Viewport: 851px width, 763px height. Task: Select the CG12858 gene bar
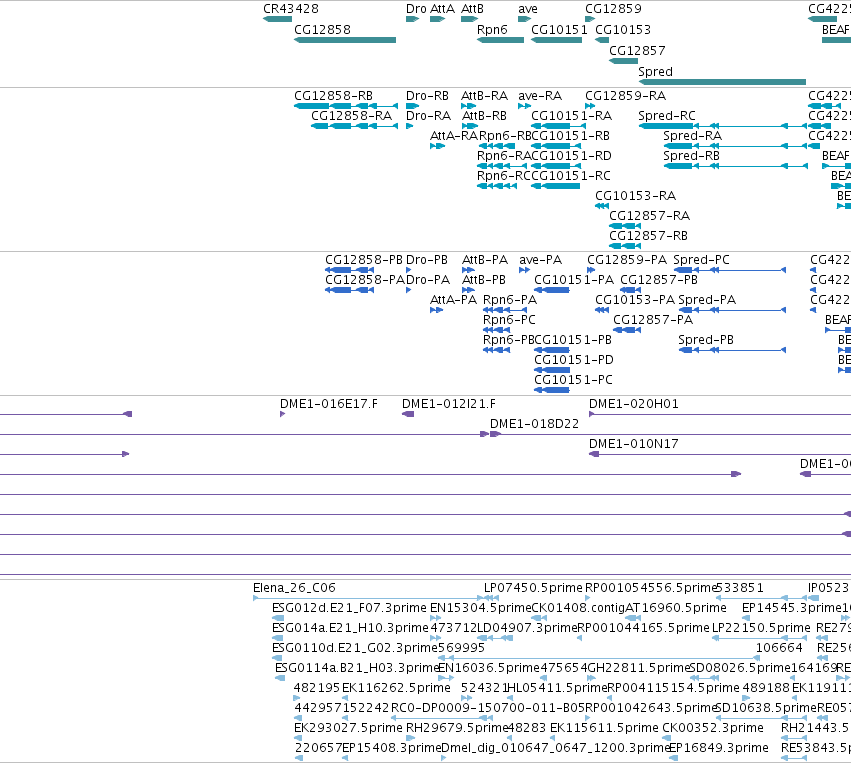[345, 40]
